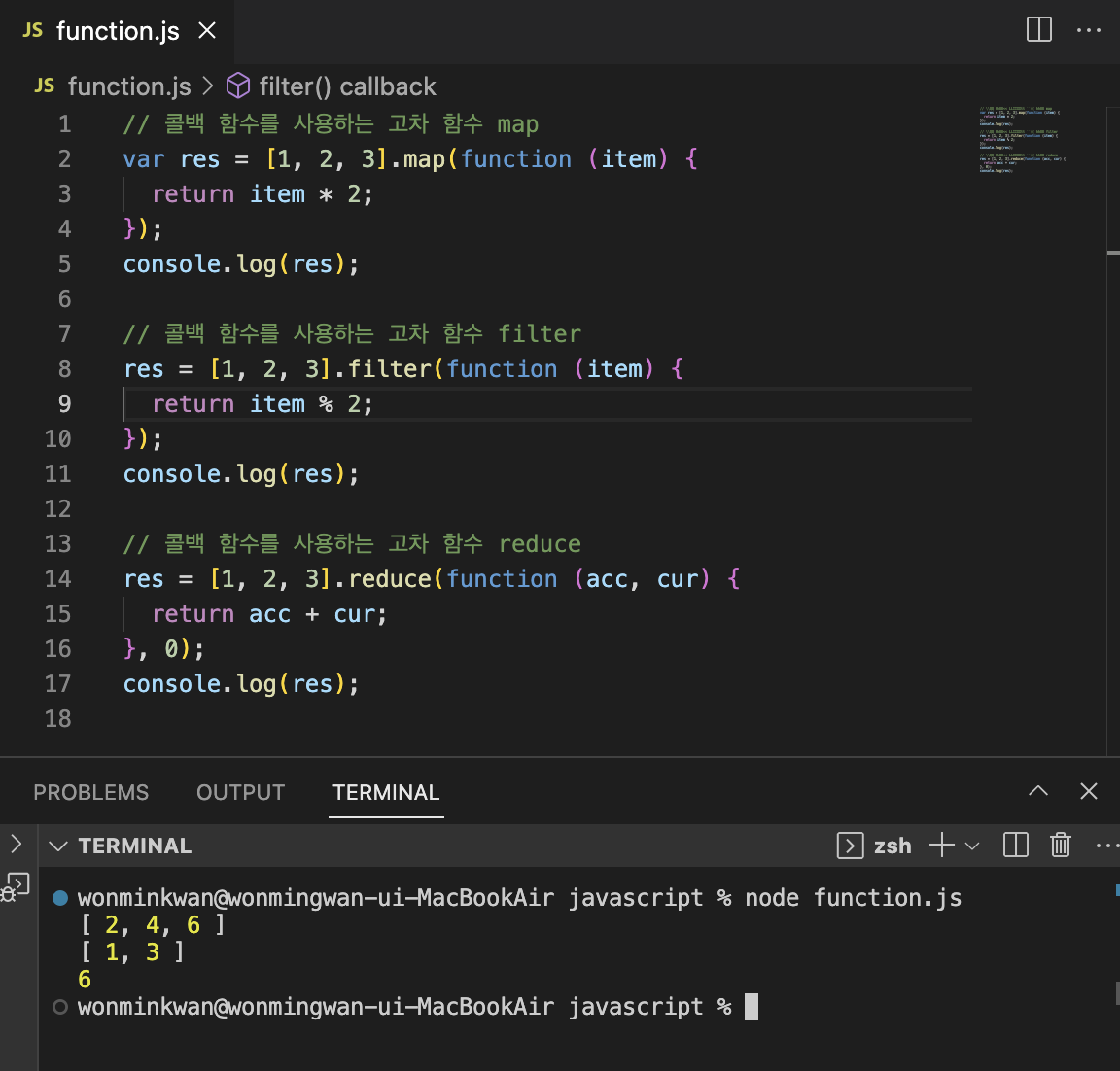The height and width of the screenshot is (1071, 1120).
Task: Select the function.js editor tab
Action: pyautogui.click(x=117, y=31)
